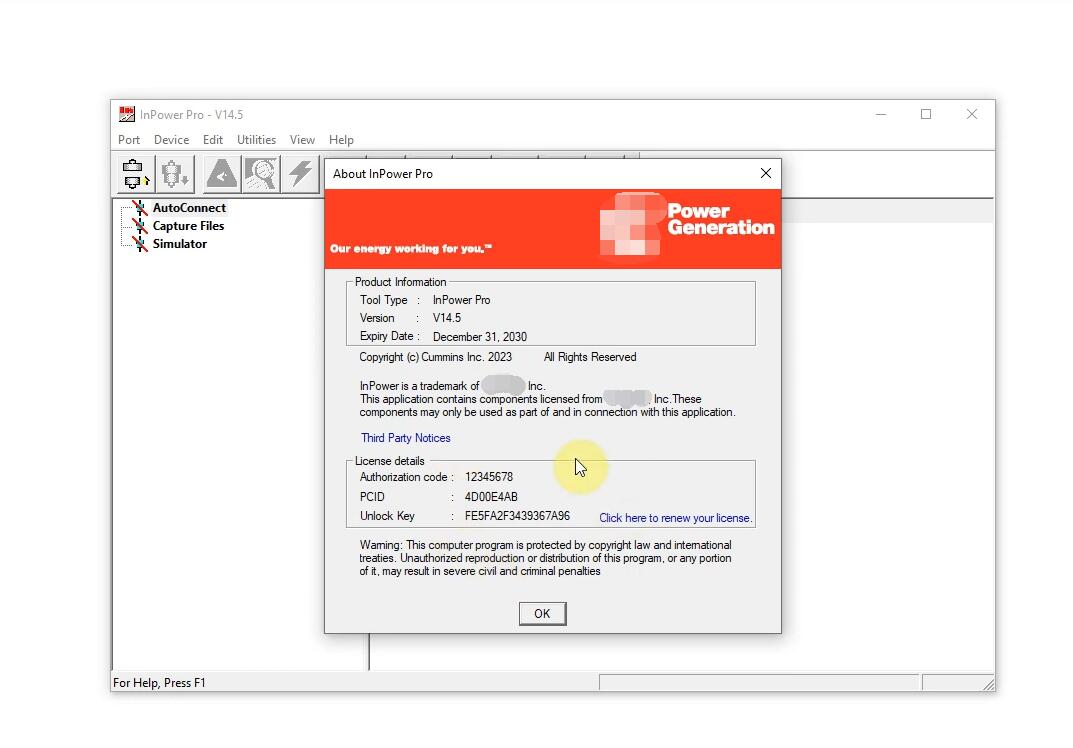Click the grayed disconnect plug icon

click(x=175, y=174)
